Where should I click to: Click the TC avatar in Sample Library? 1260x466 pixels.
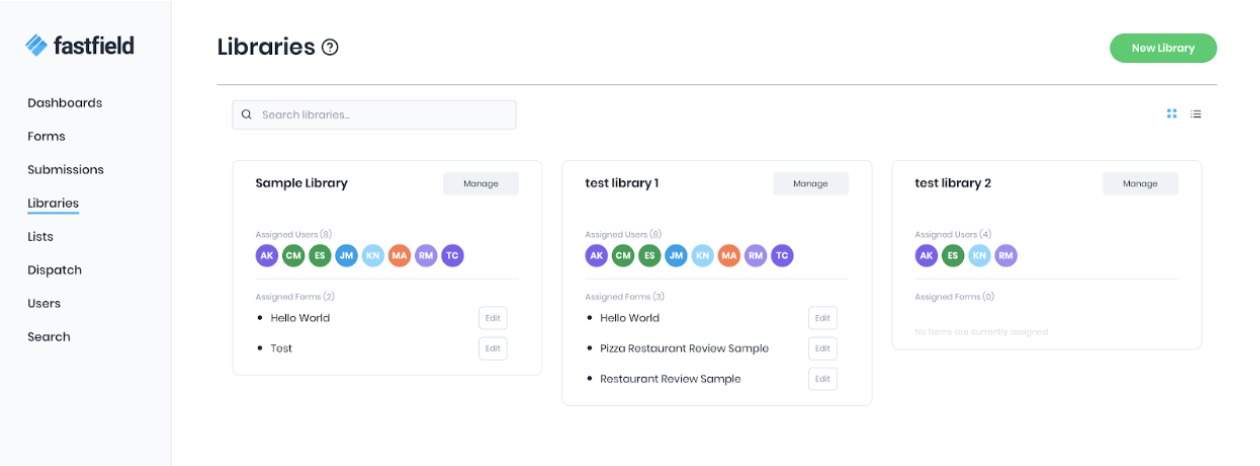(x=453, y=256)
